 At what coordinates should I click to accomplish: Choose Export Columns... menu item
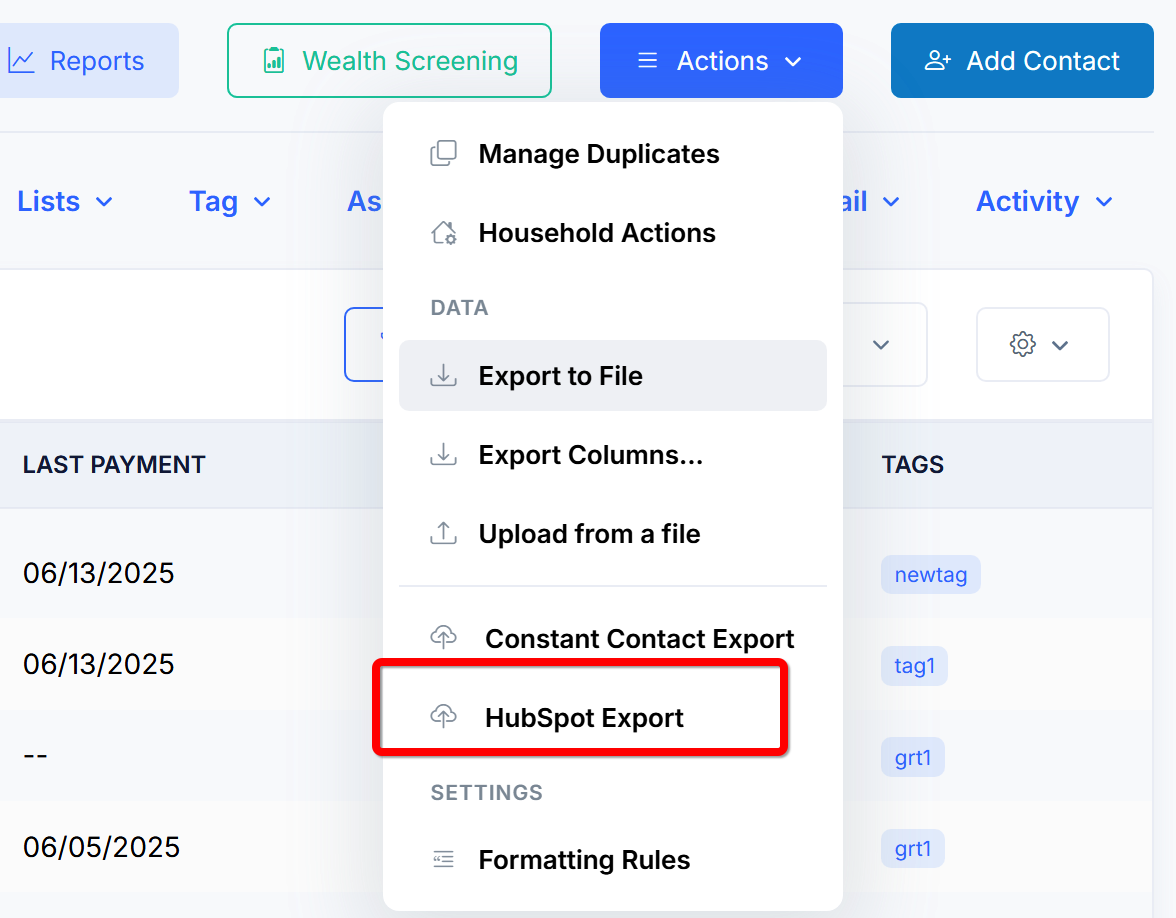613,454
